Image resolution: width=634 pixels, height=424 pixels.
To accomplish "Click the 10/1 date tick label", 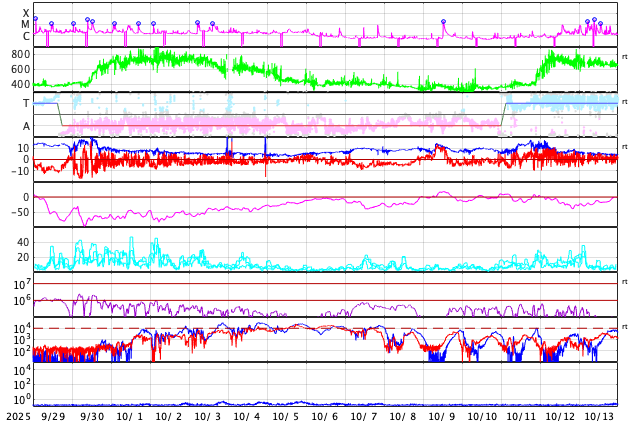I will tap(132, 415).
